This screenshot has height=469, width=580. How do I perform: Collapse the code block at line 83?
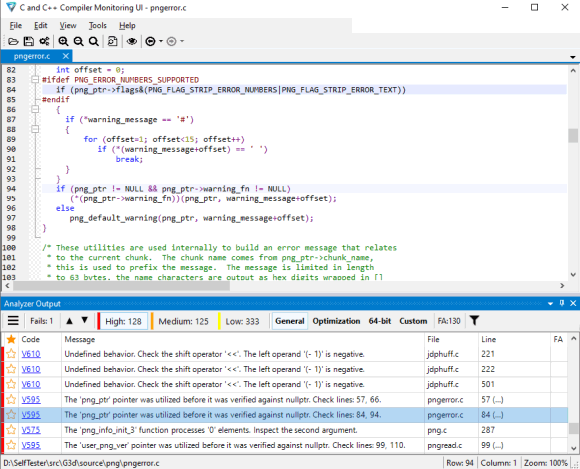[35, 80]
